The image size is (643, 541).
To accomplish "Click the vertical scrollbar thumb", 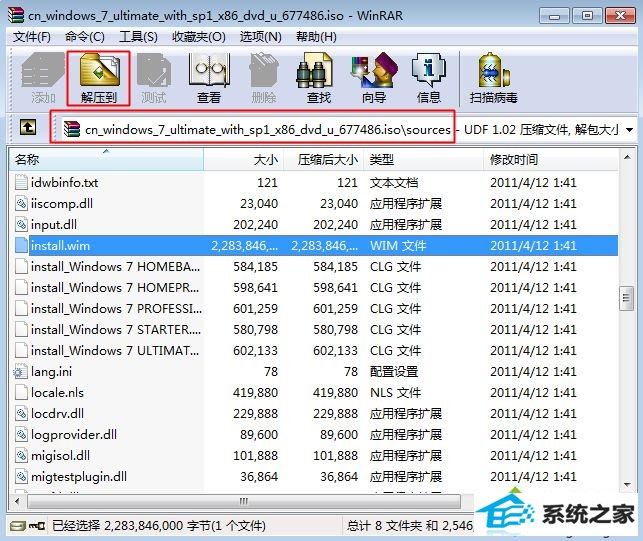I will [x=626, y=298].
